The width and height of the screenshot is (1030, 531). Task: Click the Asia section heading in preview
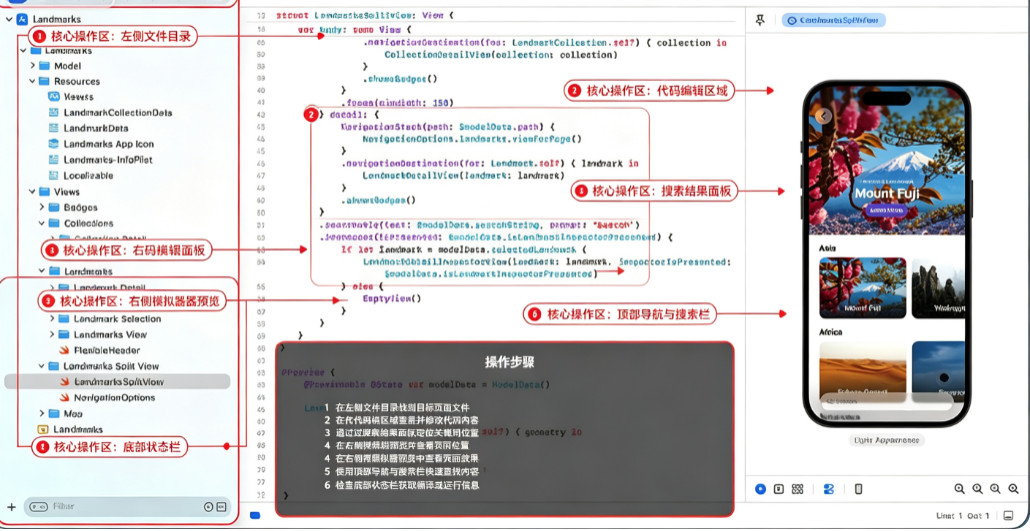pos(828,249)
